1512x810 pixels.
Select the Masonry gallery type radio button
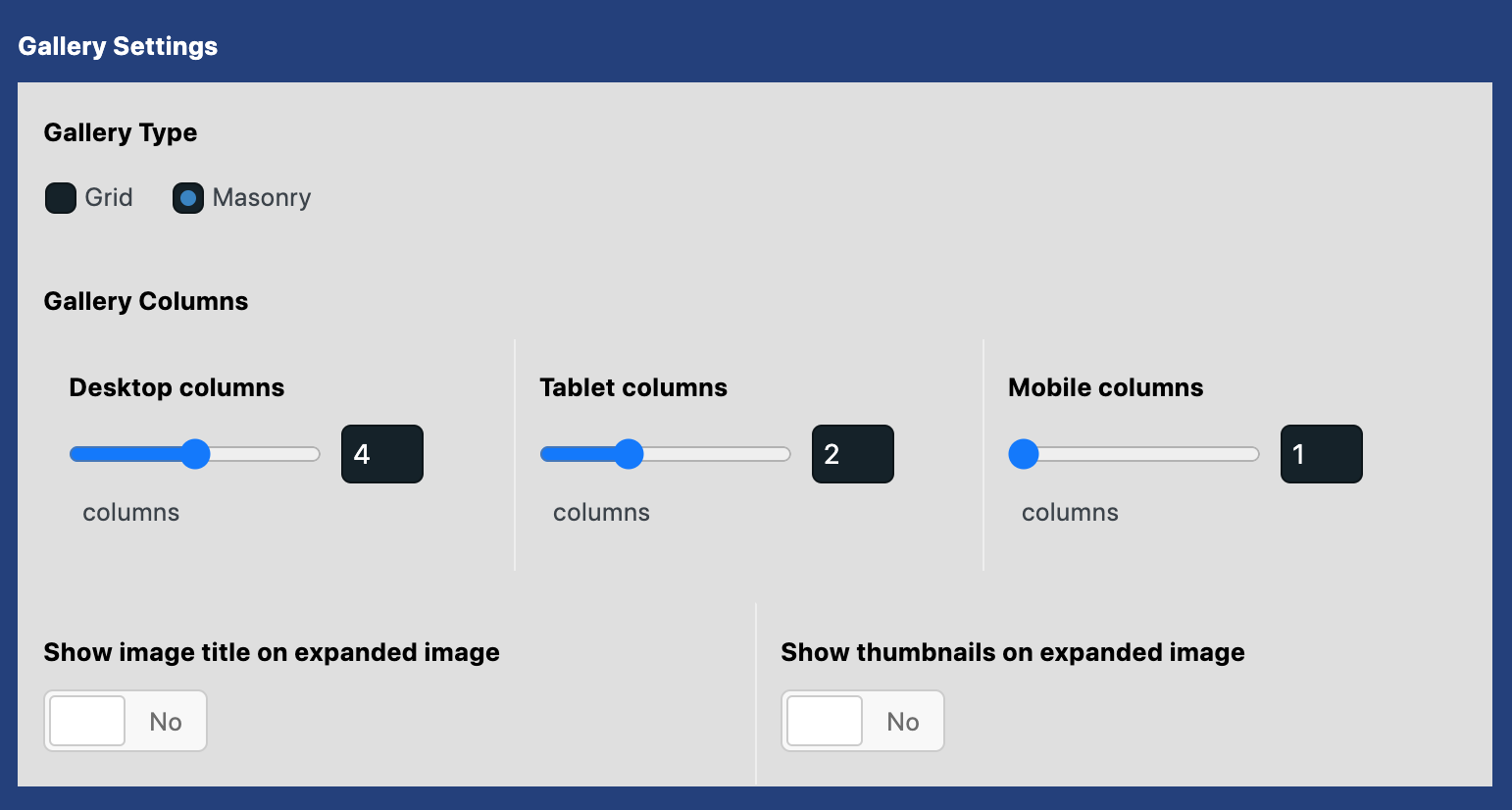click(188, 198)
